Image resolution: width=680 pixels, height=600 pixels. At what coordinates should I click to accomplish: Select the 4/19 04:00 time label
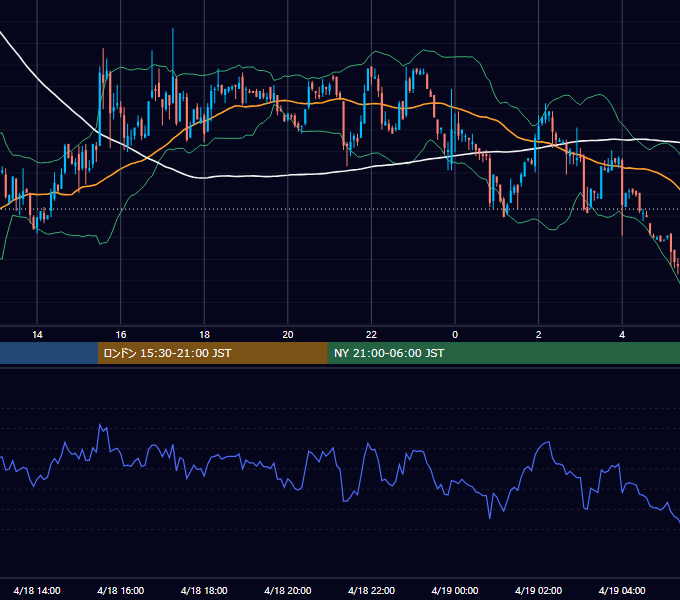coord(622,590)
